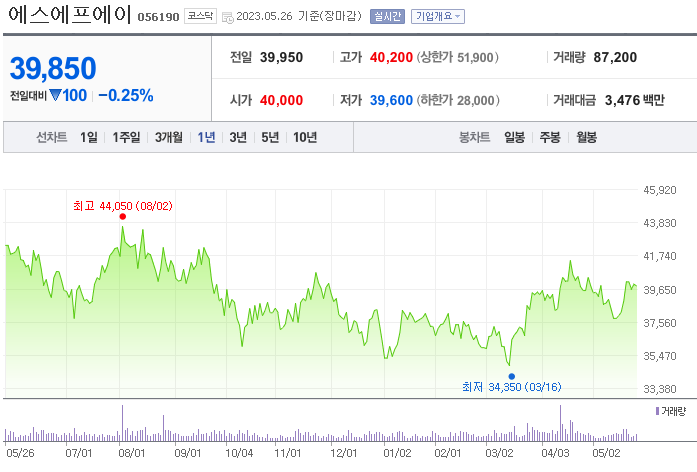The width and height of the screenshot is (697, 472).
Task: Click the current price 39,850
Action: click(53, 68)
